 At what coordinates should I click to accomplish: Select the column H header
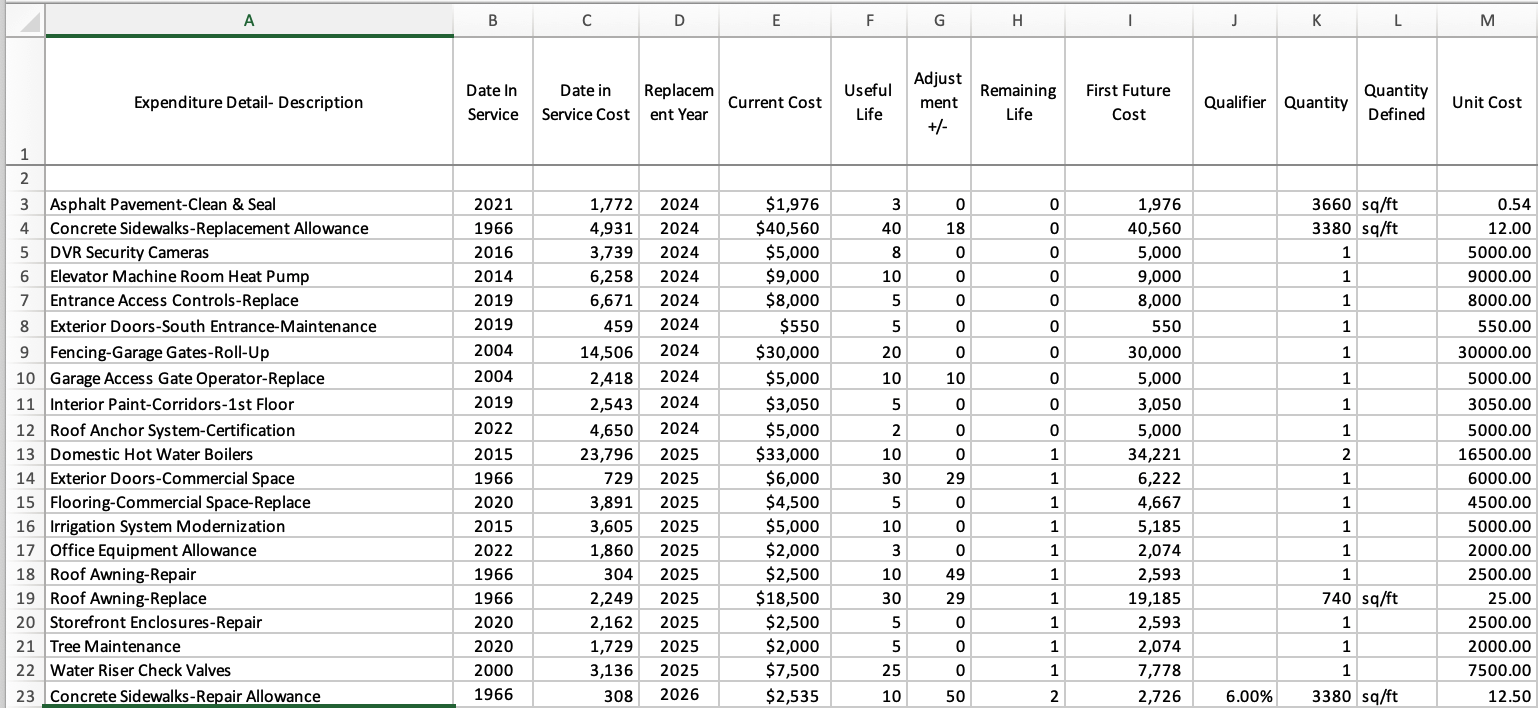[1018, 17]
